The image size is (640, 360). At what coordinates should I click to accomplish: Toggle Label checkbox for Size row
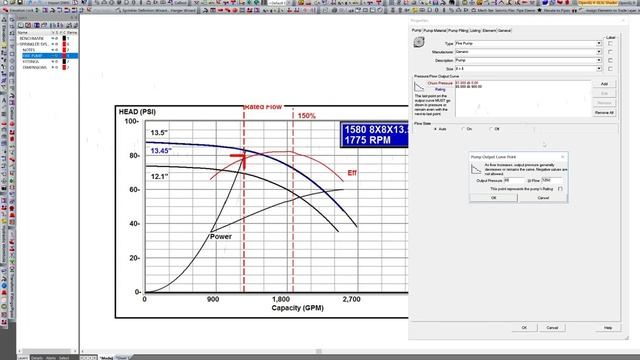click(610, 69)
